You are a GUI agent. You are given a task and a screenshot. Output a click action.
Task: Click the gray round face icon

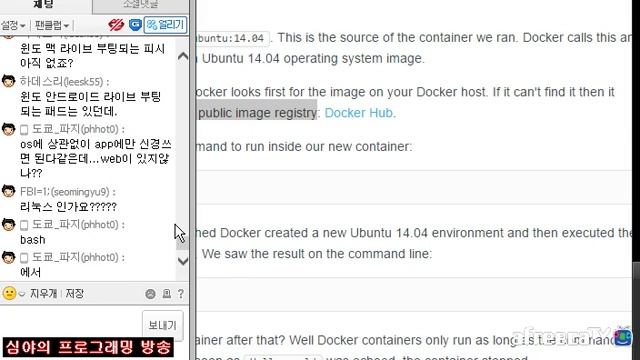point(151,294)
